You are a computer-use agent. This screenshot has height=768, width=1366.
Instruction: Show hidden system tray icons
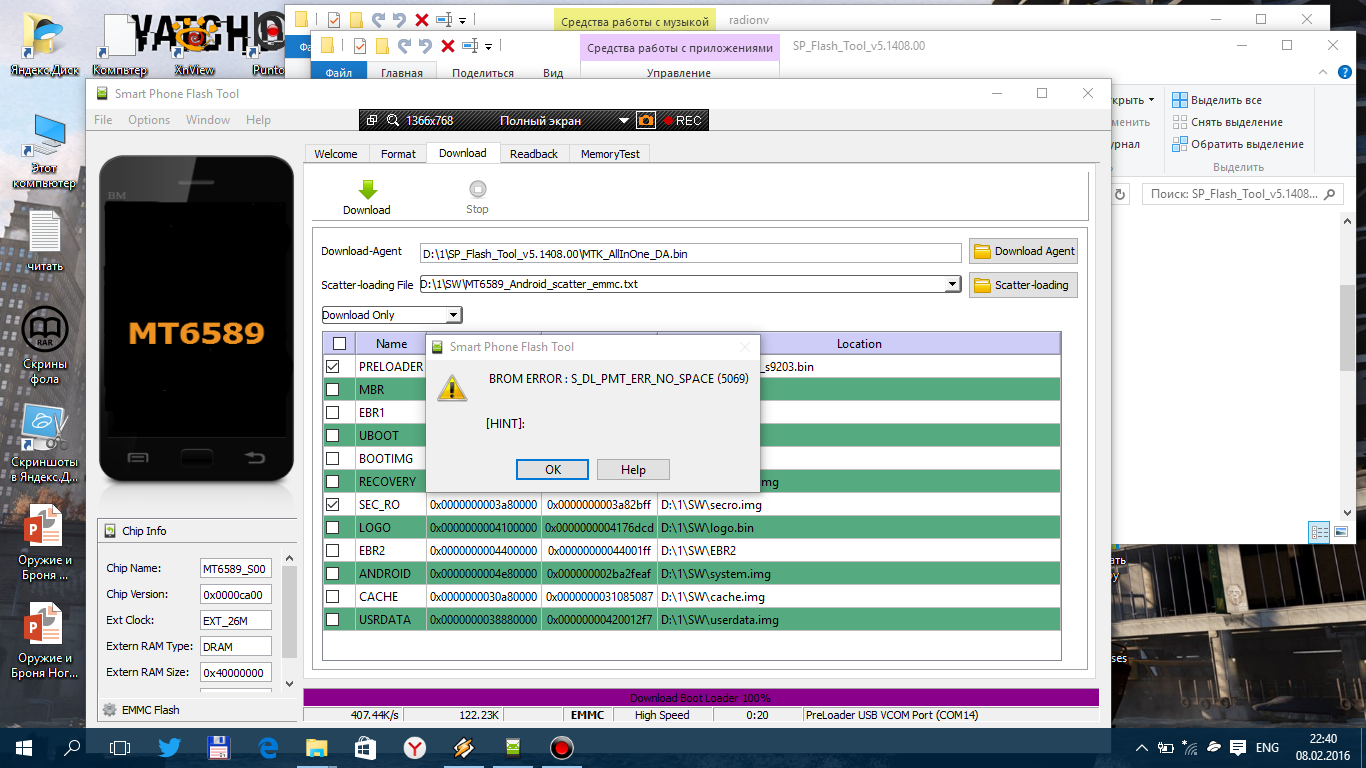click(1143, 747)
